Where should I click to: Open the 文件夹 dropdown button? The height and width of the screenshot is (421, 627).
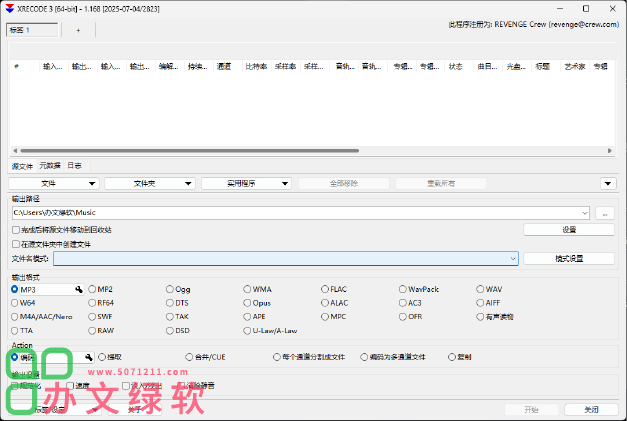tap(150, 184)
